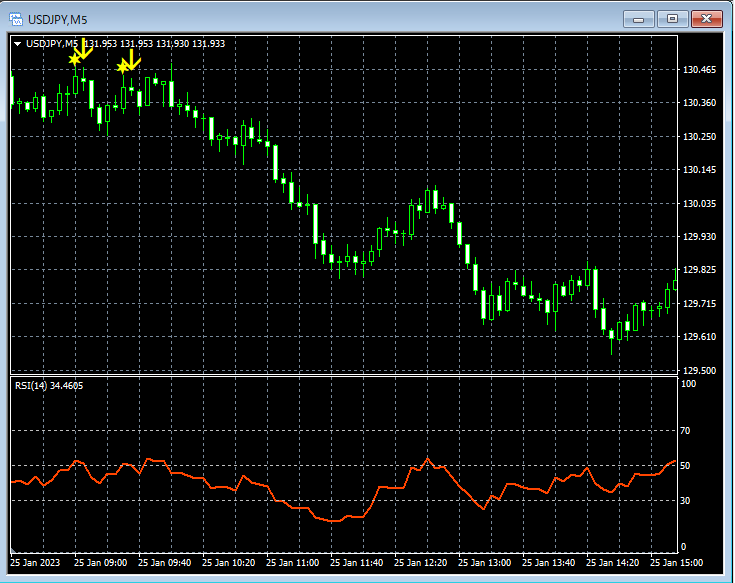This screenshot has width=735, height=583.
Task: Click the 25 Jan 11:00 time label
Action: 292,562
